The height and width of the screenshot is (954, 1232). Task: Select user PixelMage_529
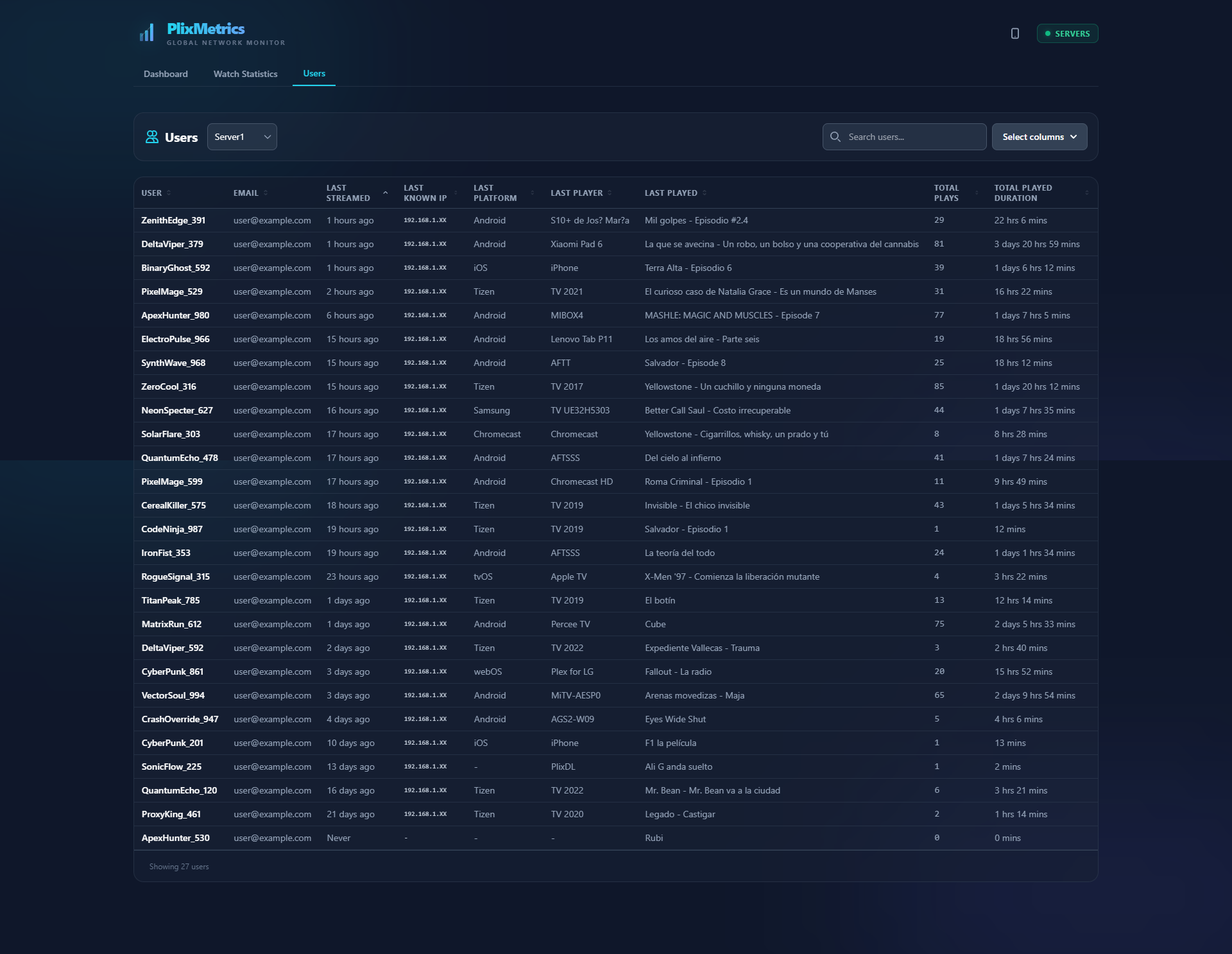tap(171, 291)
